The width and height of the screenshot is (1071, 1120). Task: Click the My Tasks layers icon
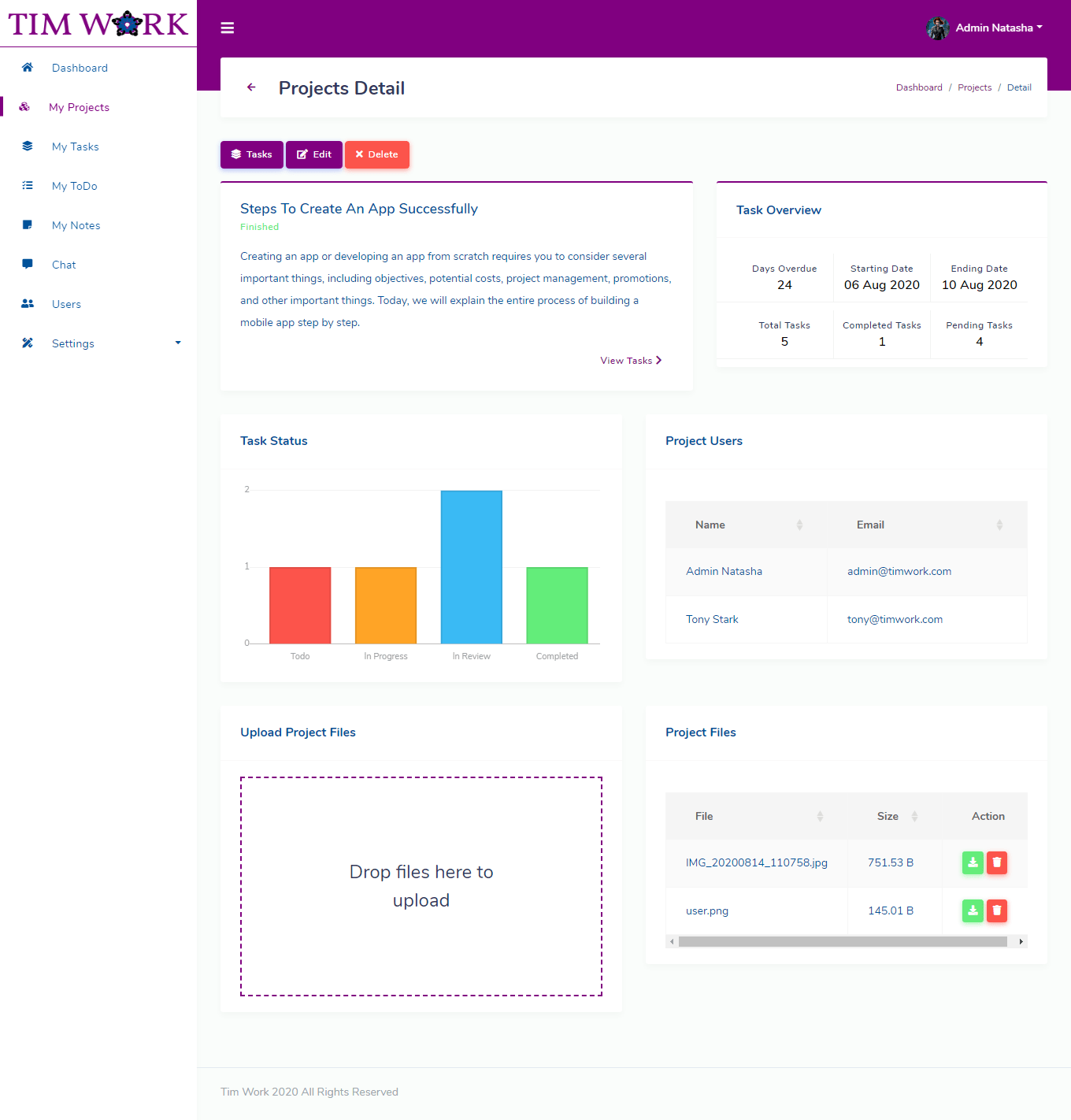28,146
